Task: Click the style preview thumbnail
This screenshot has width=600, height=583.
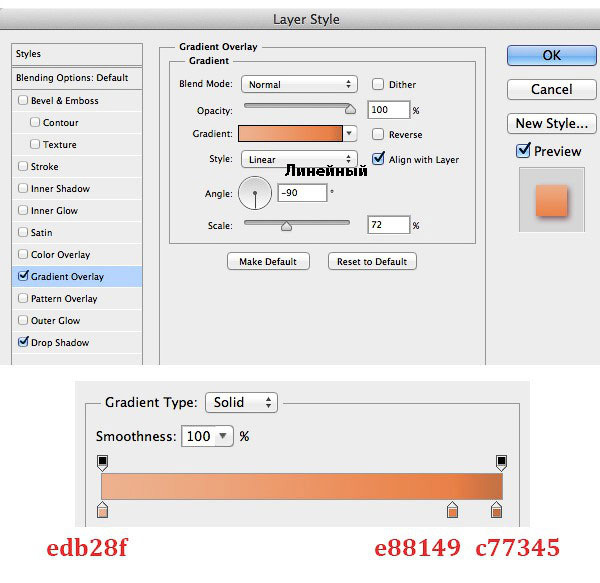Action: 551,200
